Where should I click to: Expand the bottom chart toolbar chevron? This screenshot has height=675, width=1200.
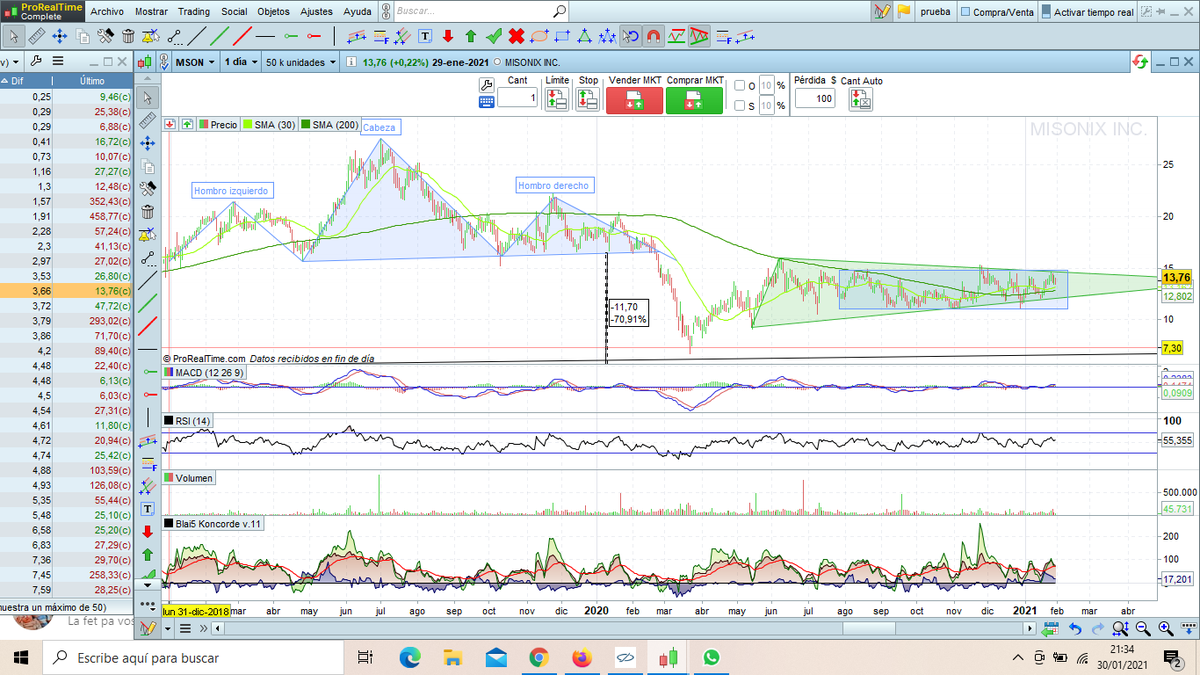(x=202, y=629)
